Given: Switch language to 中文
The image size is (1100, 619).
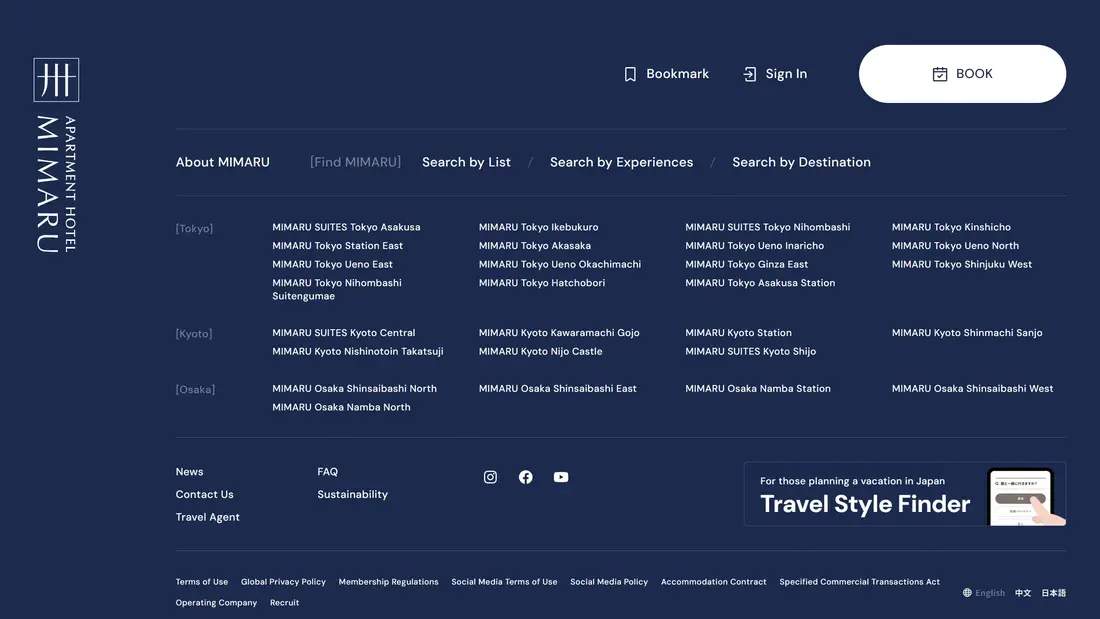Looking at the screenshot, I should (x=1023, y=593).
